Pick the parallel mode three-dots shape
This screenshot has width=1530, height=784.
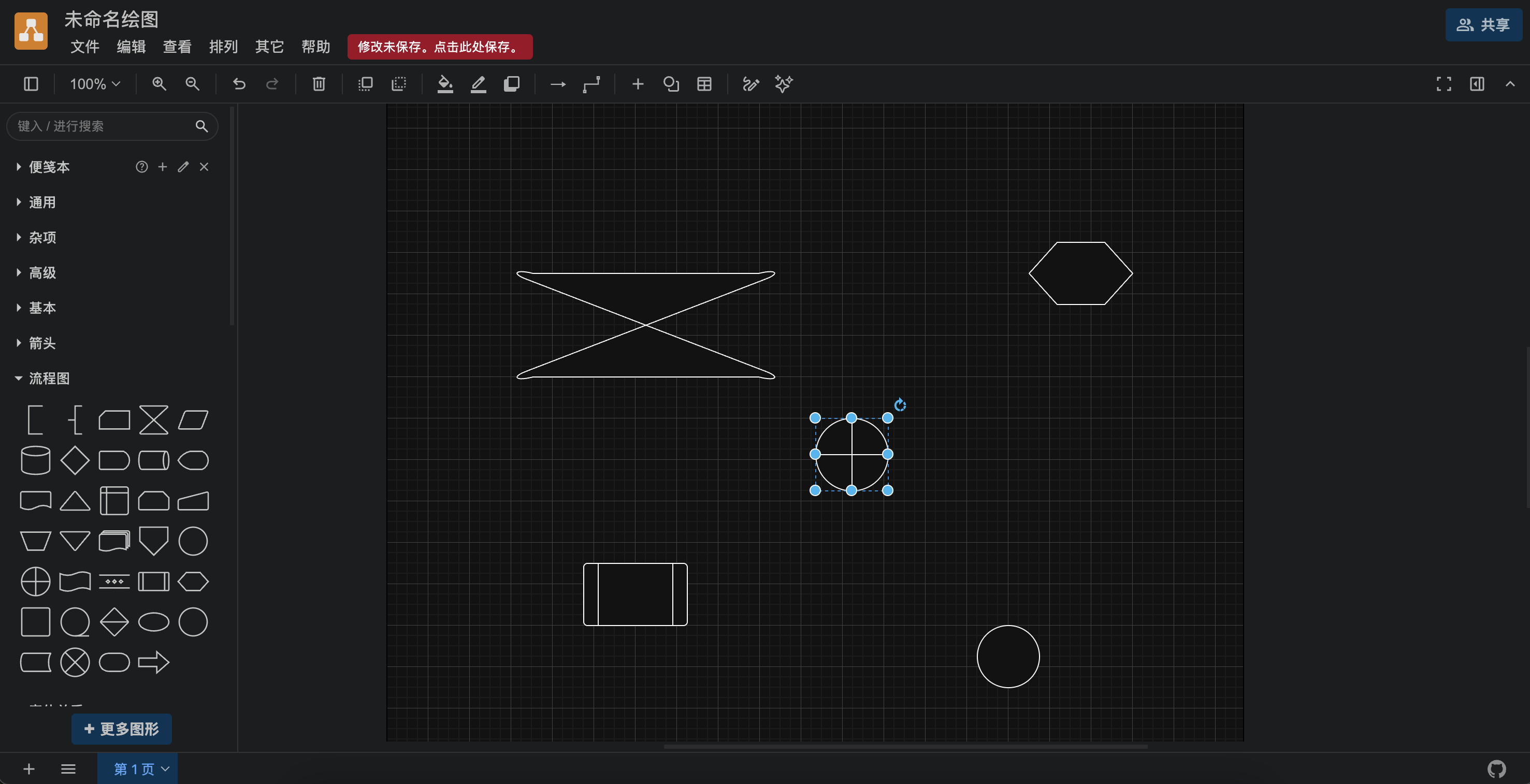(114, 582)
